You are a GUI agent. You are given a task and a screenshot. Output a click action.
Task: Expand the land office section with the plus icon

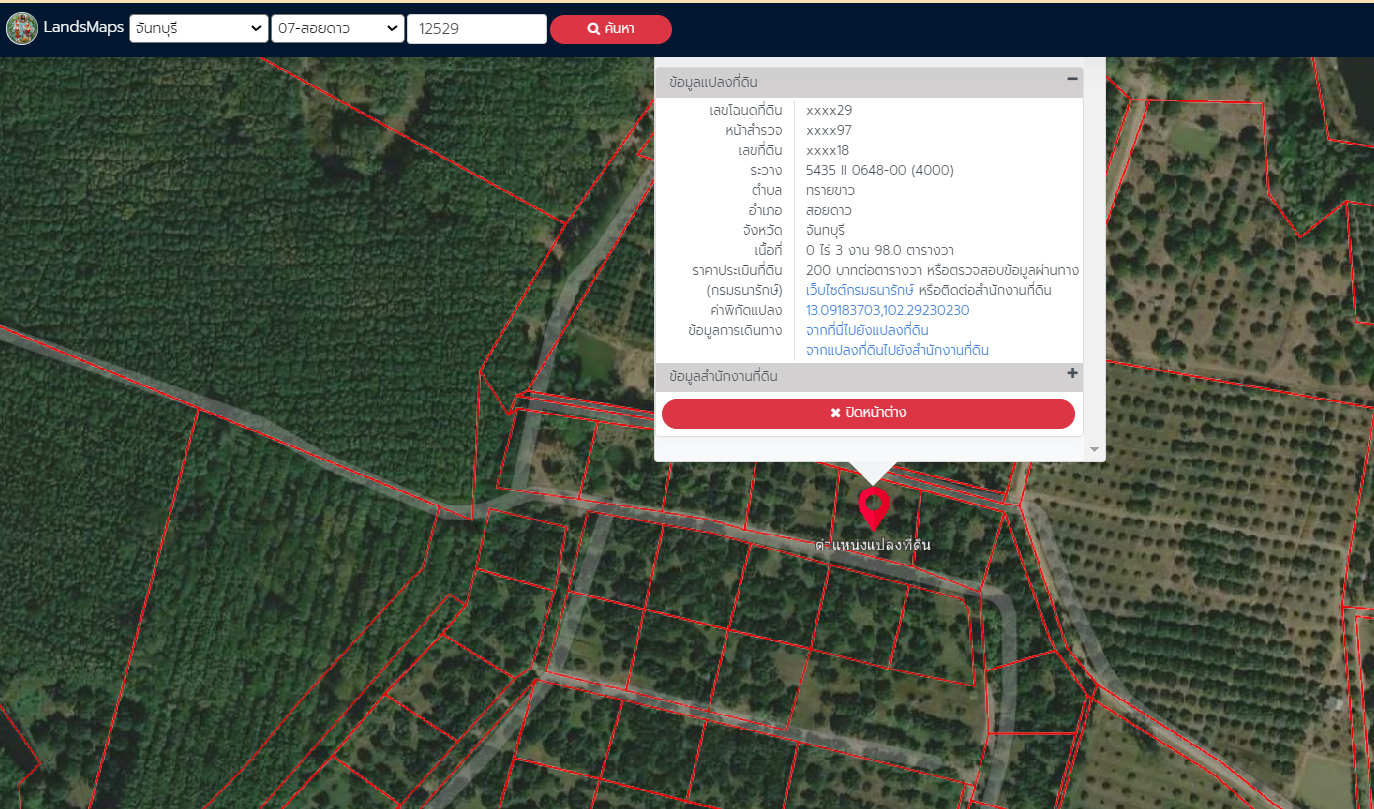(x=1072, y=374)
